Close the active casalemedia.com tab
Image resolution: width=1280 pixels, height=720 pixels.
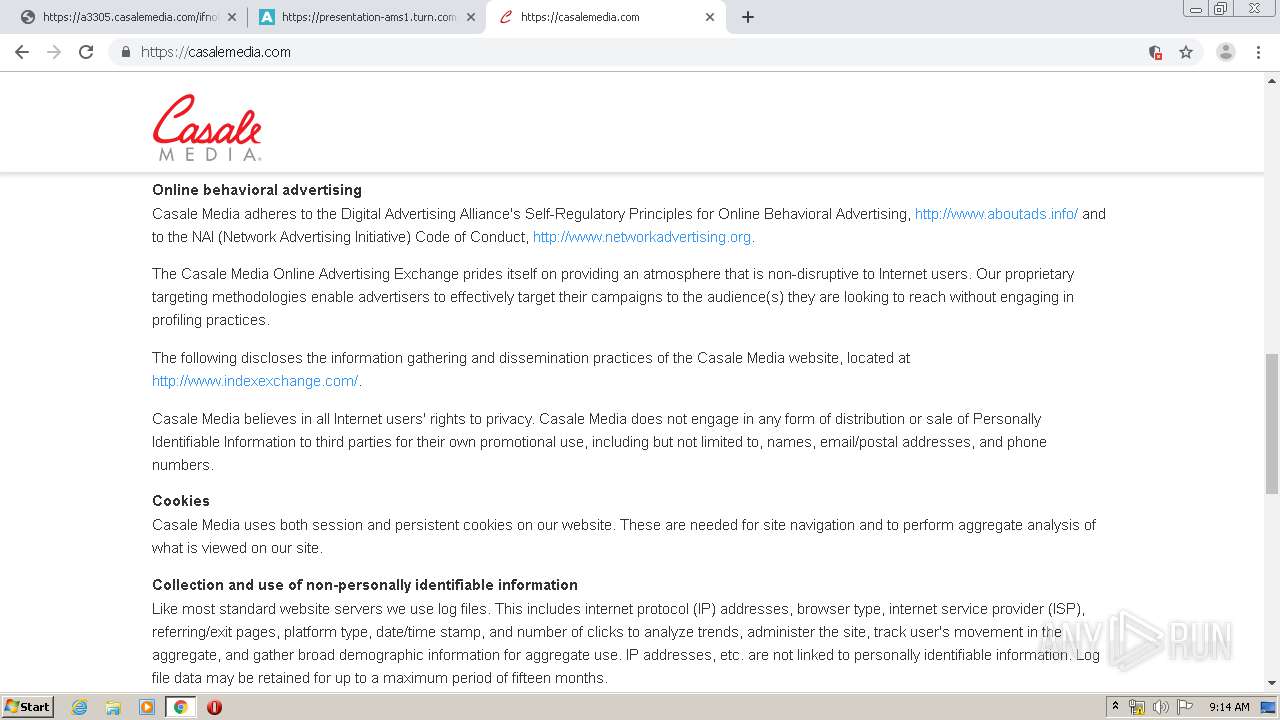[x=710, y=17]
